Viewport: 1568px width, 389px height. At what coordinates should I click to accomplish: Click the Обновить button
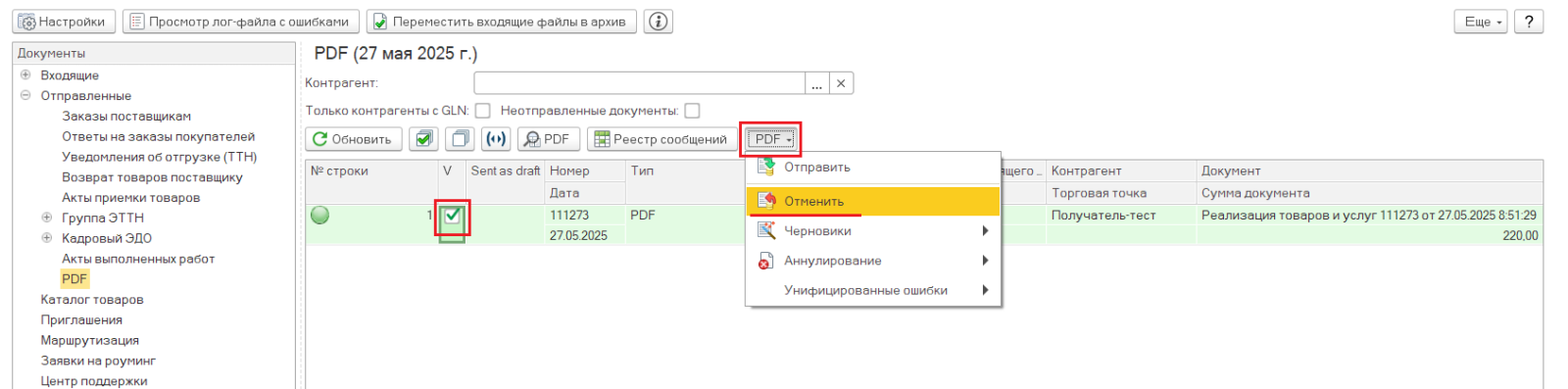[354, 139]
